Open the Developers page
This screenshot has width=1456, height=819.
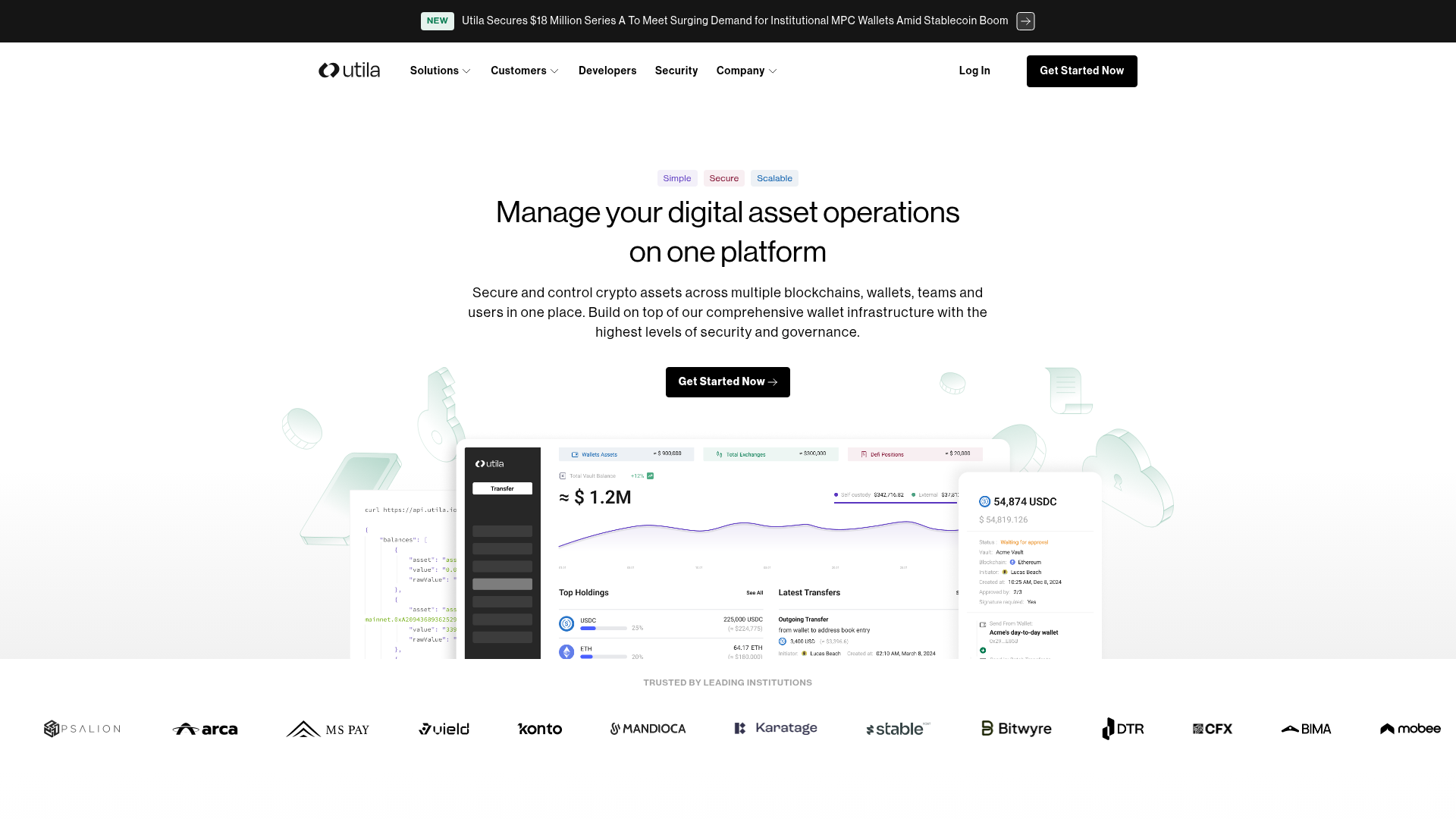pyautogui.click(x=607, y=71)
